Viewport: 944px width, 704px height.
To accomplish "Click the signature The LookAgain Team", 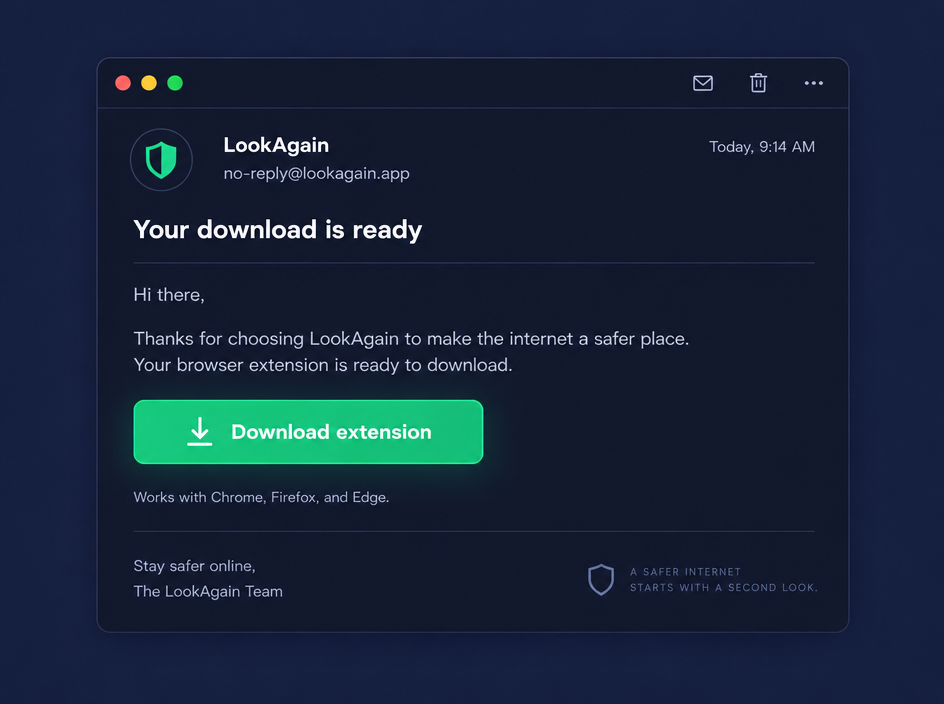I will [x=208, y=591].
